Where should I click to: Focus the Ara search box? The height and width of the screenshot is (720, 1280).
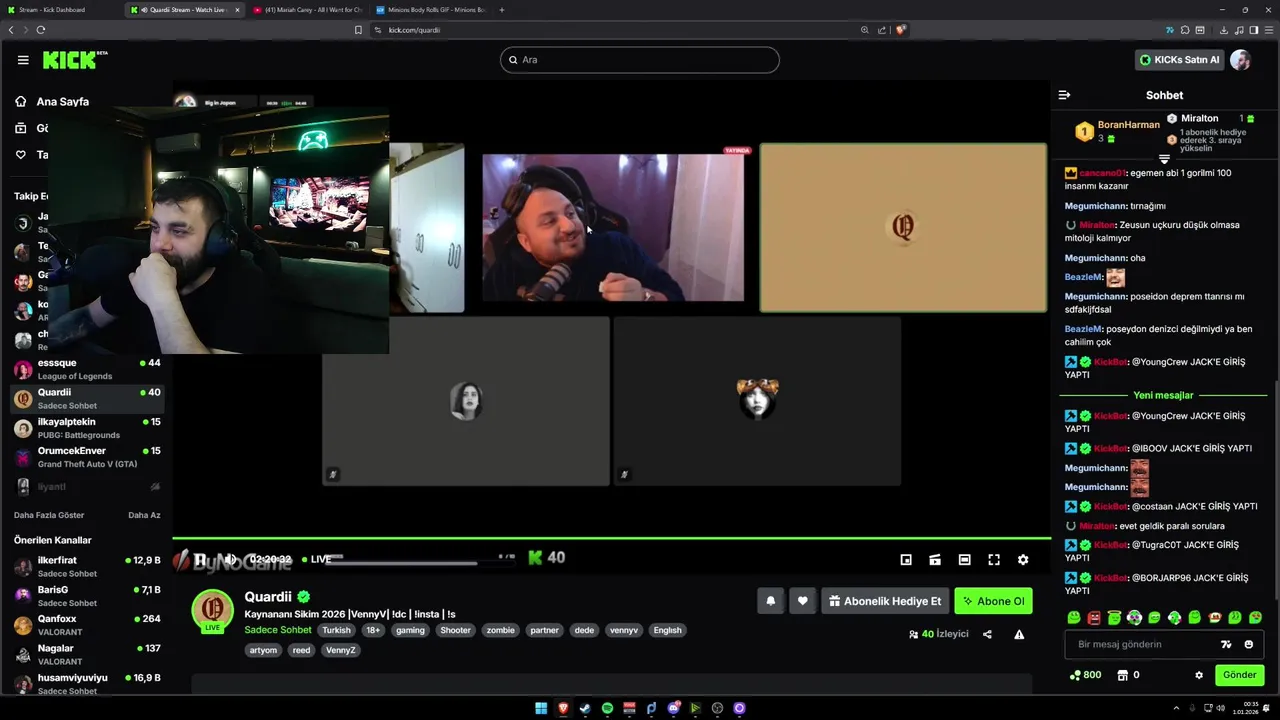pyautogui.click(x=640, y=60)
